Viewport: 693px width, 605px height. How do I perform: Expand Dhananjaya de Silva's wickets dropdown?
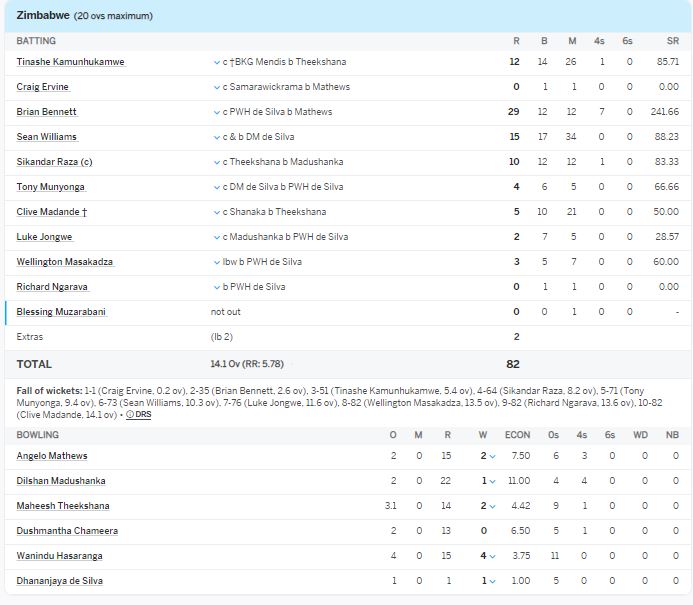coord(493,581)
